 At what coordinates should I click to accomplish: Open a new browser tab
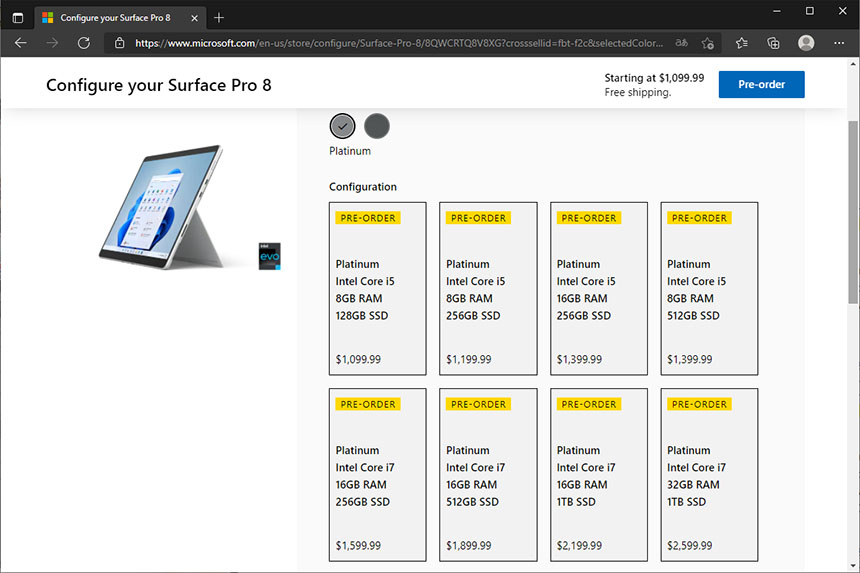tap(219, 18)
